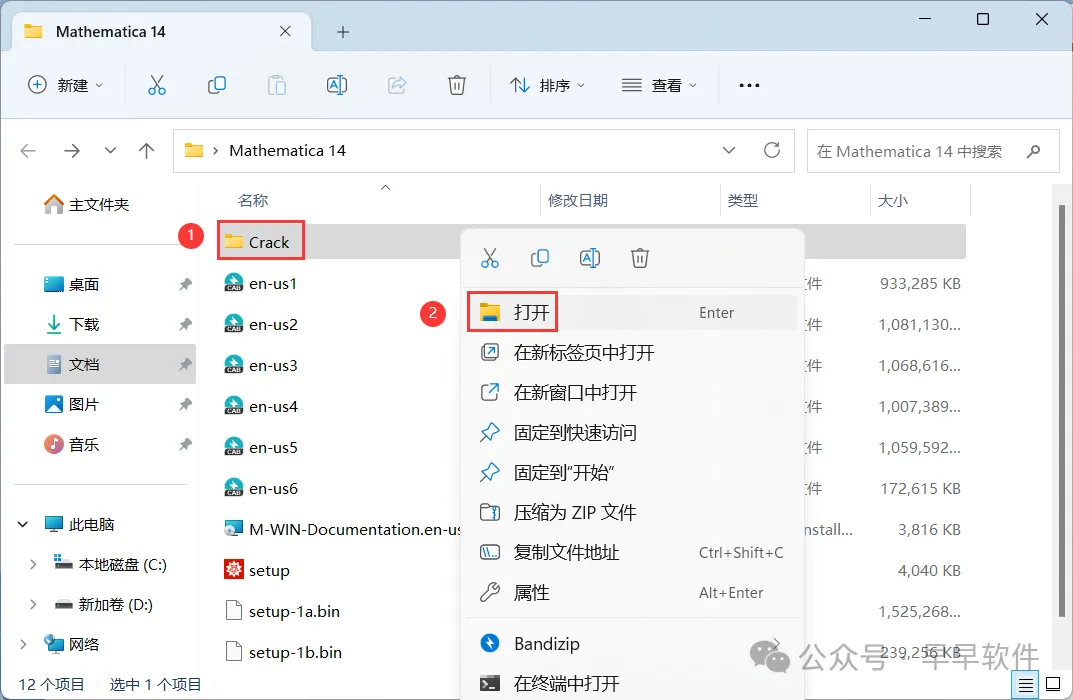Open the 查看 (View) dropdown

(659, 85)
